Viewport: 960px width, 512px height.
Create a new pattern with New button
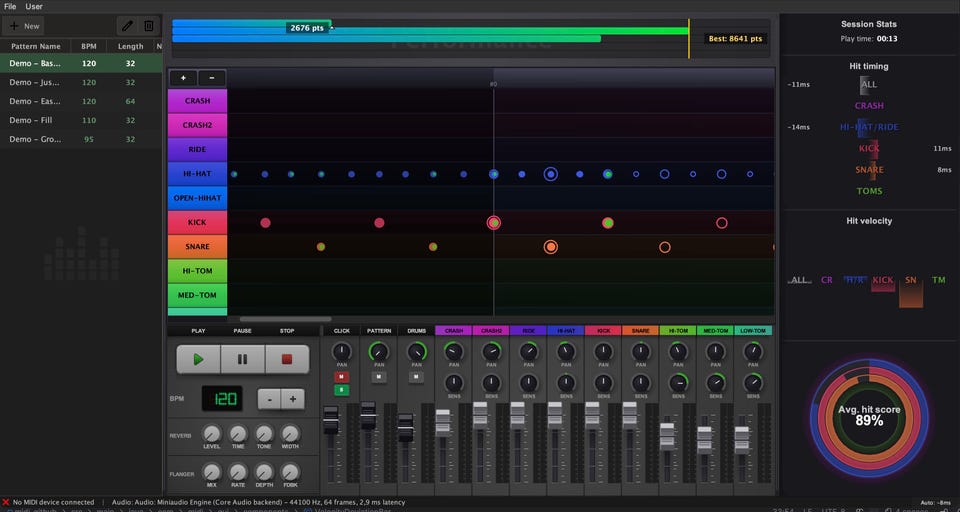(24, 26)
